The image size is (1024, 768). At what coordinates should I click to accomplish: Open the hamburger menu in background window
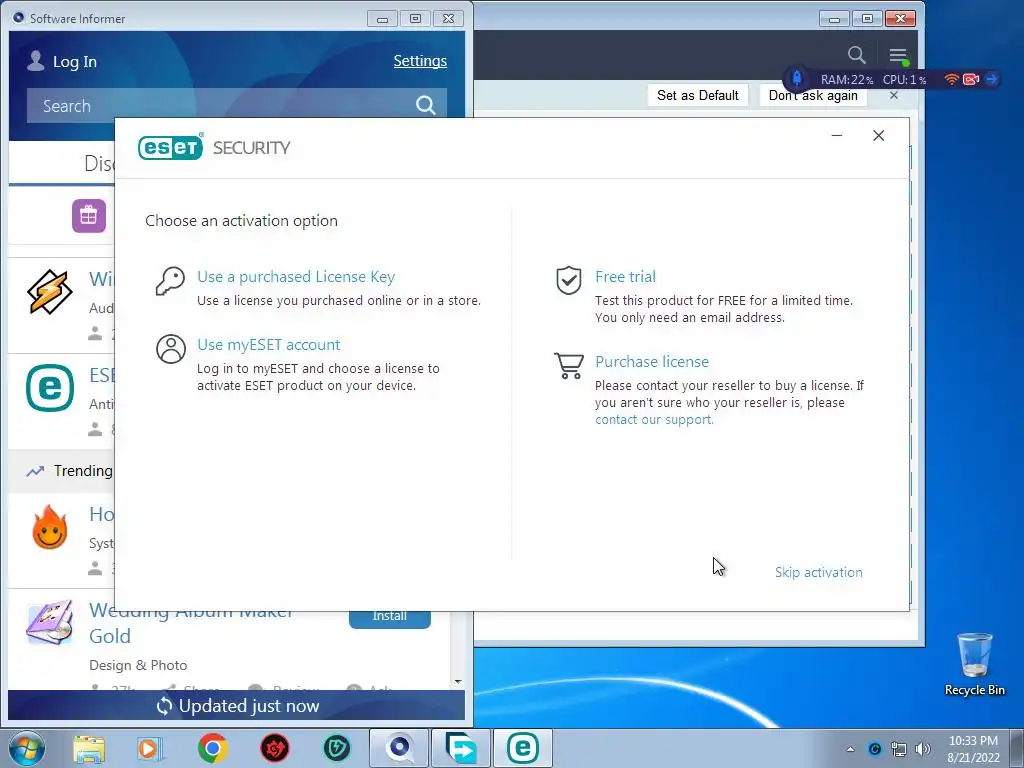tap(898, 55)
